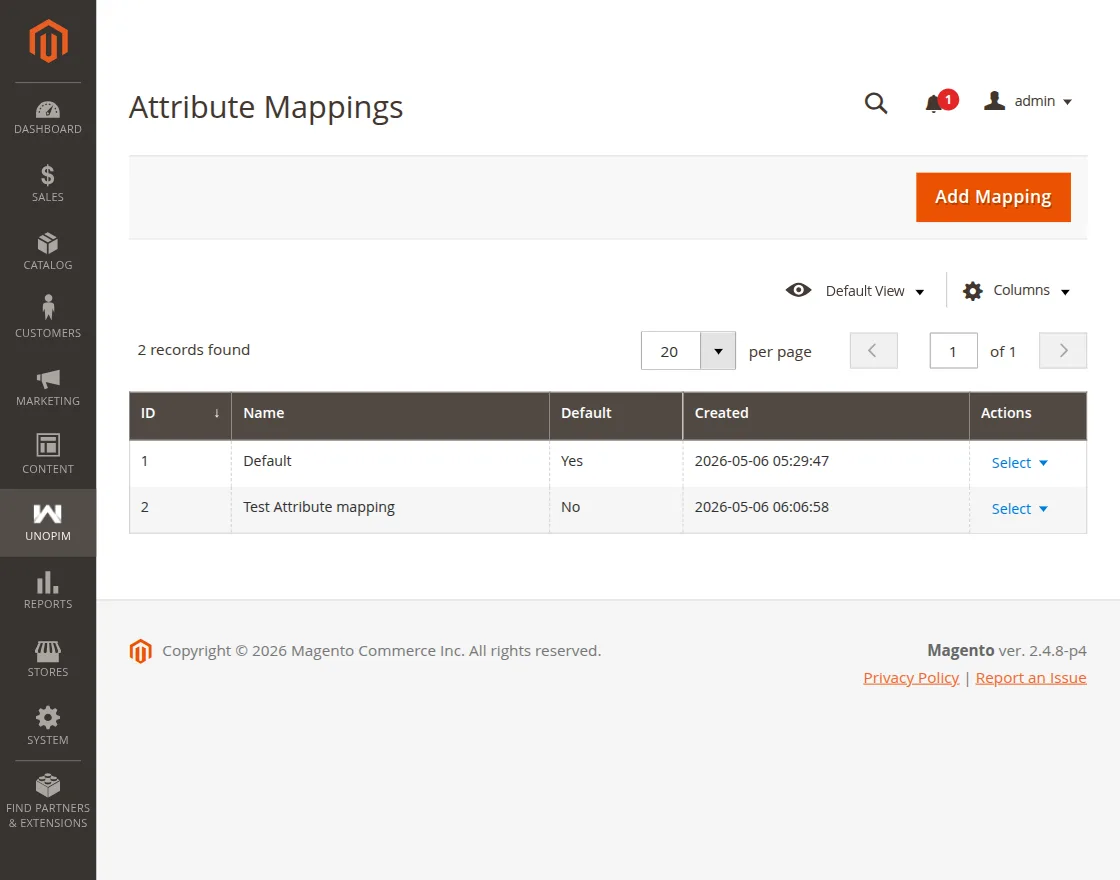This screenshot has height=880, width=1120.
Task: Open the Sales sidebar menu
Action: click(x=48, y=183)
